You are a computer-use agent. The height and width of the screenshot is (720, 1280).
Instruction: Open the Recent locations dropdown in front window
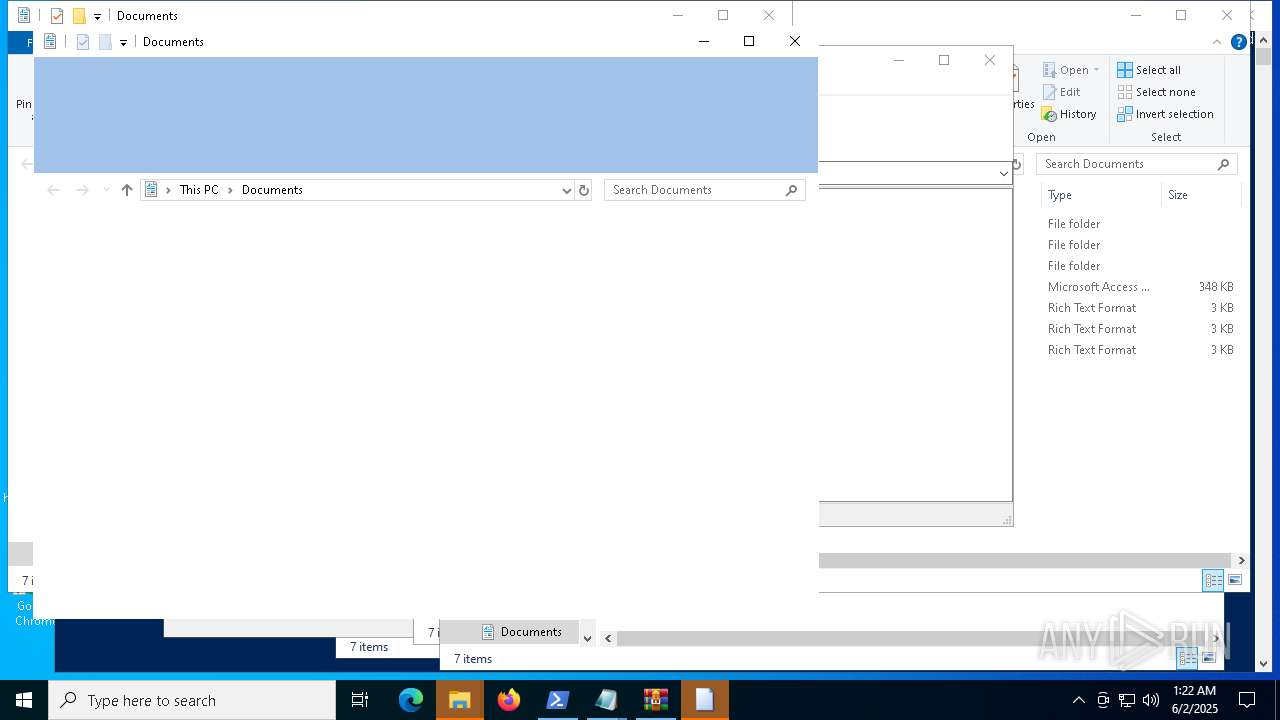point(106,190)
